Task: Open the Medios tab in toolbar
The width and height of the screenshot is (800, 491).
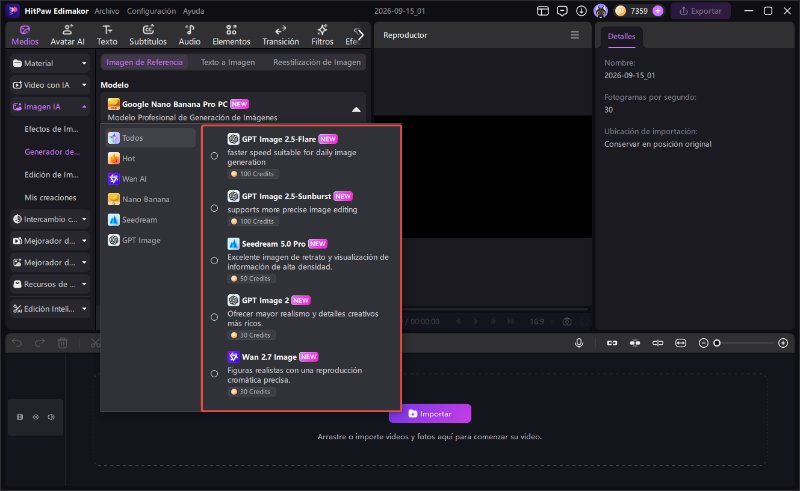Action: 24,35
